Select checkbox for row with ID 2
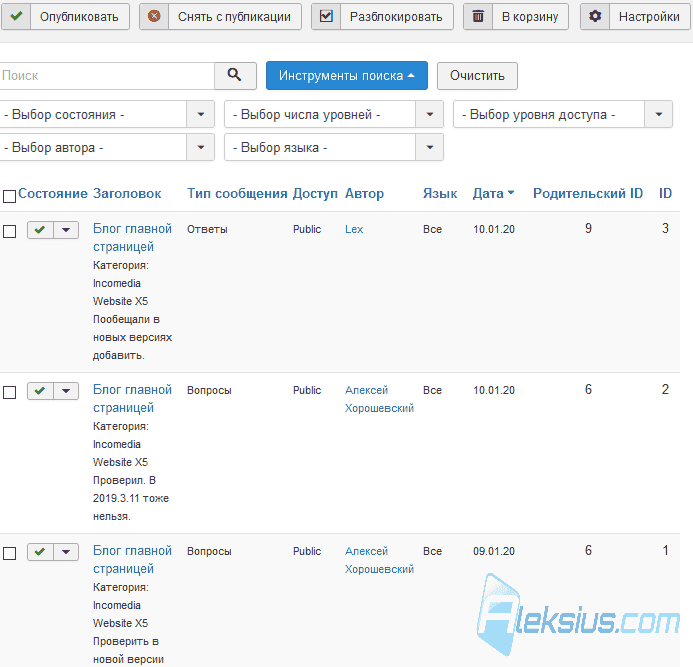This screenshot has width=693, height=667. pyautogui.click(x=9, y=392)
